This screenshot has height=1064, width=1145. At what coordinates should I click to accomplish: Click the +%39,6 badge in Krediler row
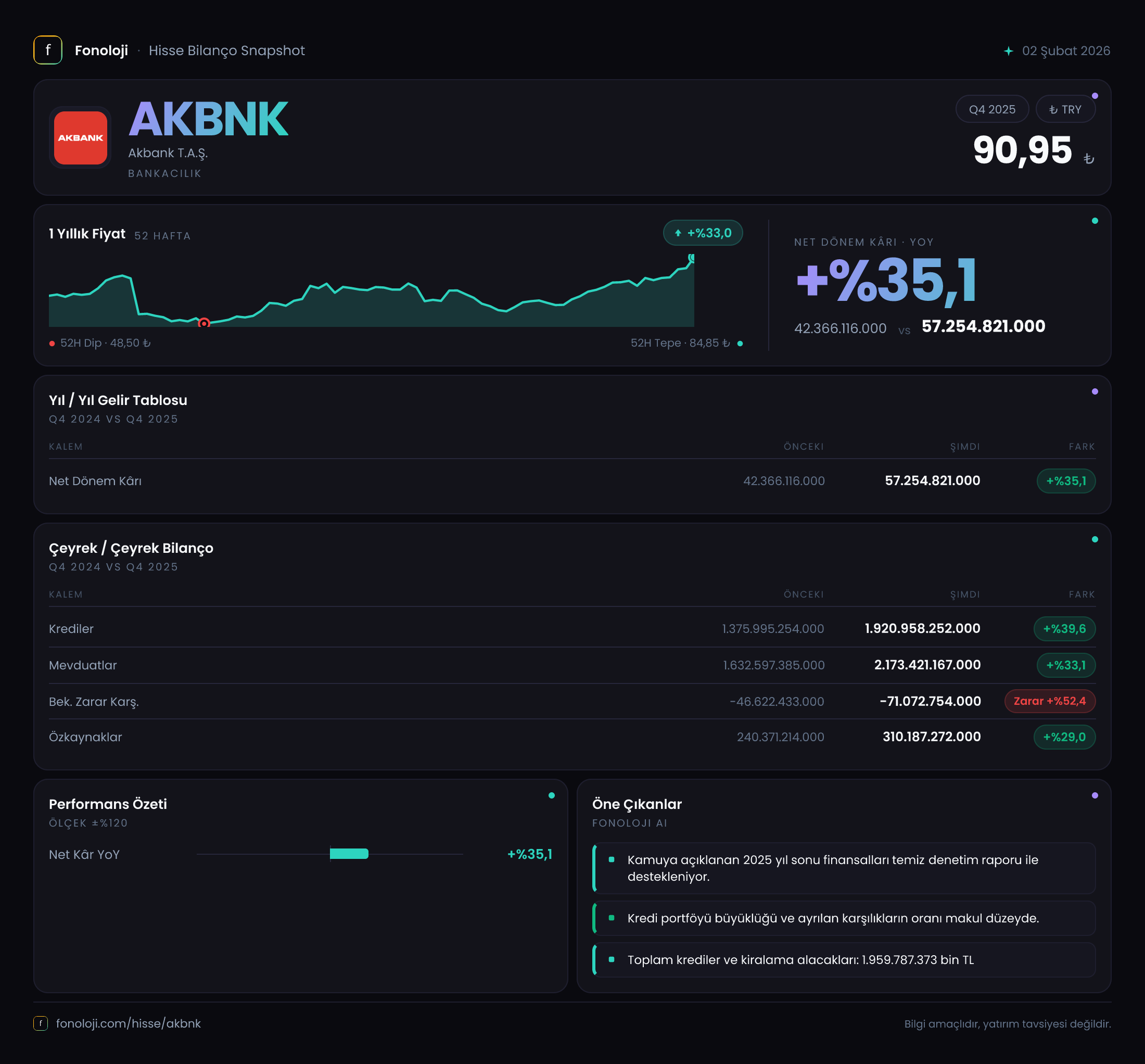(1064, 629)
